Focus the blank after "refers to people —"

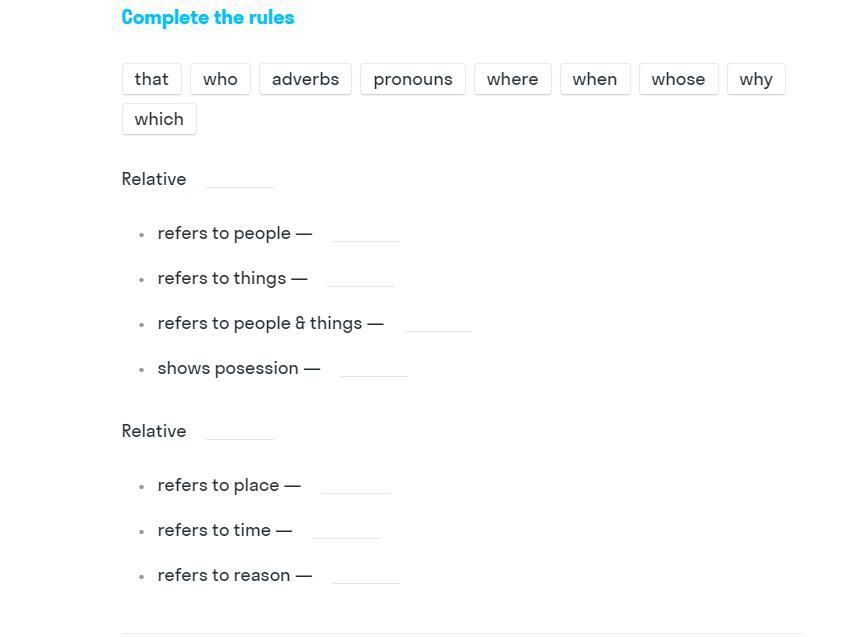[365, 233]
